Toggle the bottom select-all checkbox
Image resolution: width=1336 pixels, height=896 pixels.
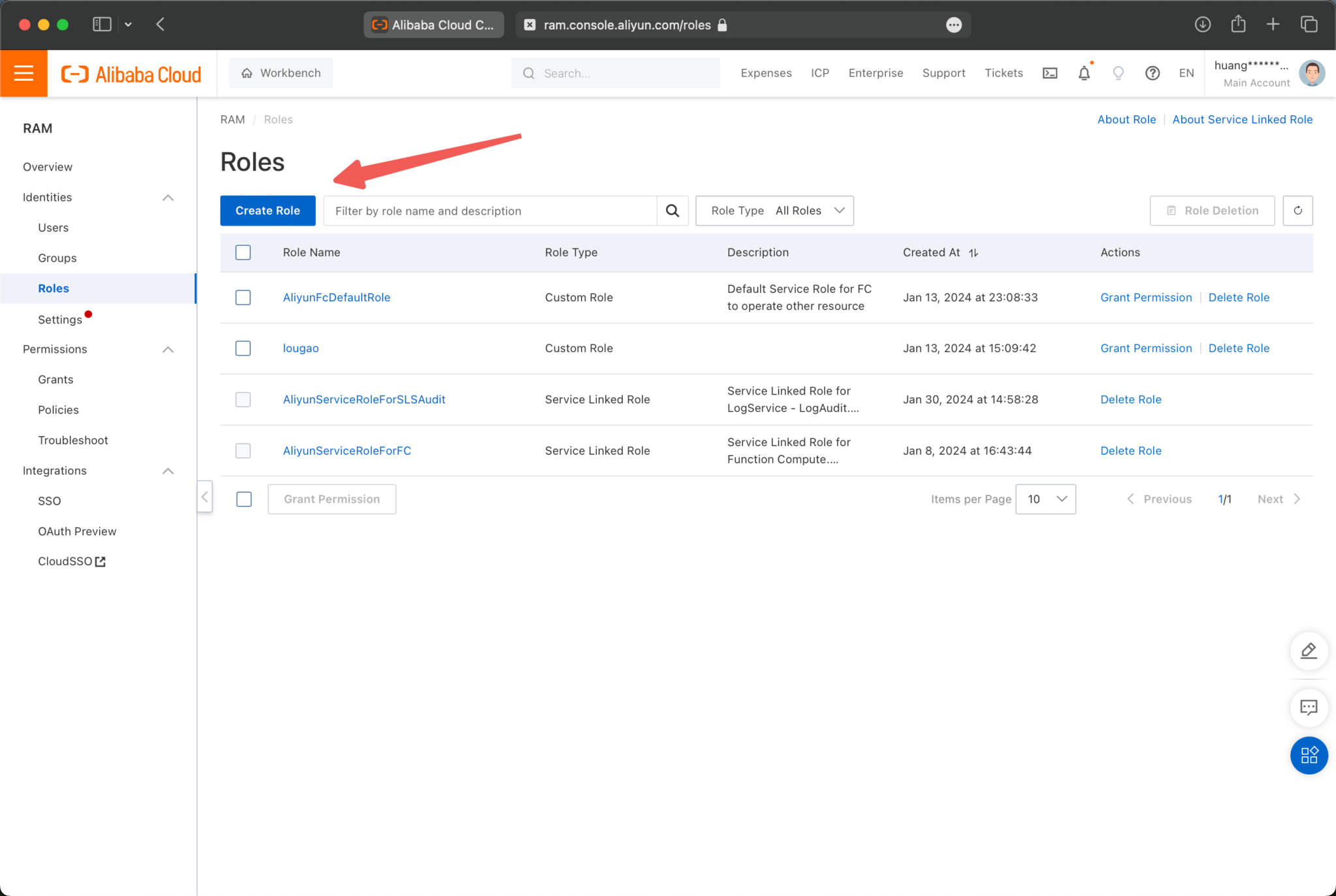click(x=244, y=499)
